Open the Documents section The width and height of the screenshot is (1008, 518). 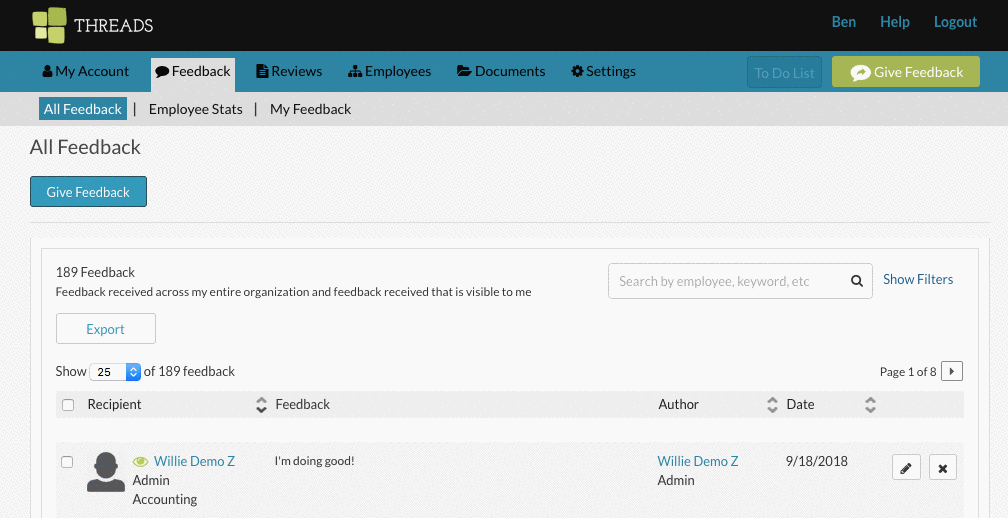(501, 71)
